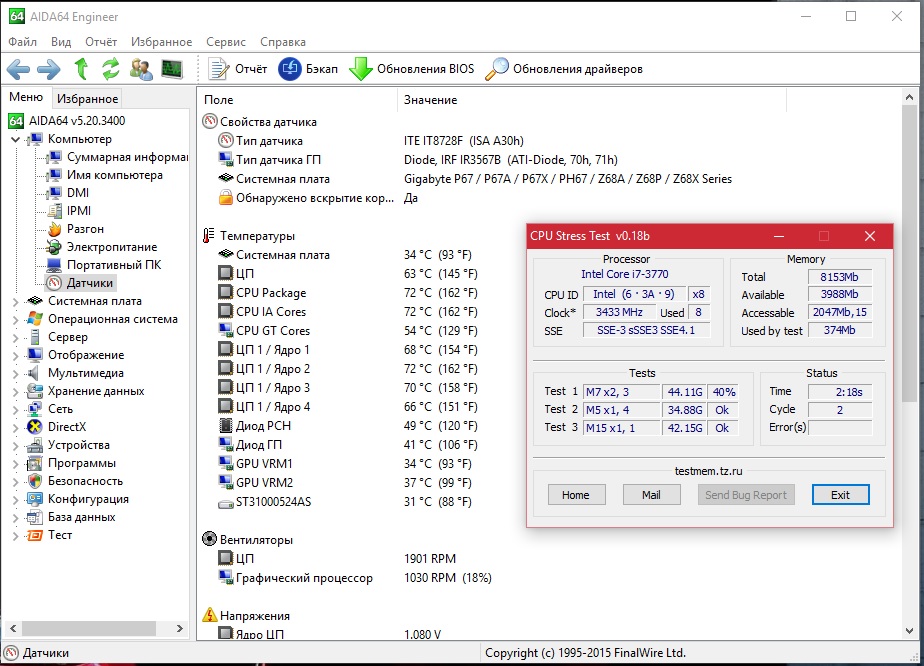Viewport: 924px width, 666px height.
Task: Open the Отчёт menu in menu bar
Action: pos(101,42)
